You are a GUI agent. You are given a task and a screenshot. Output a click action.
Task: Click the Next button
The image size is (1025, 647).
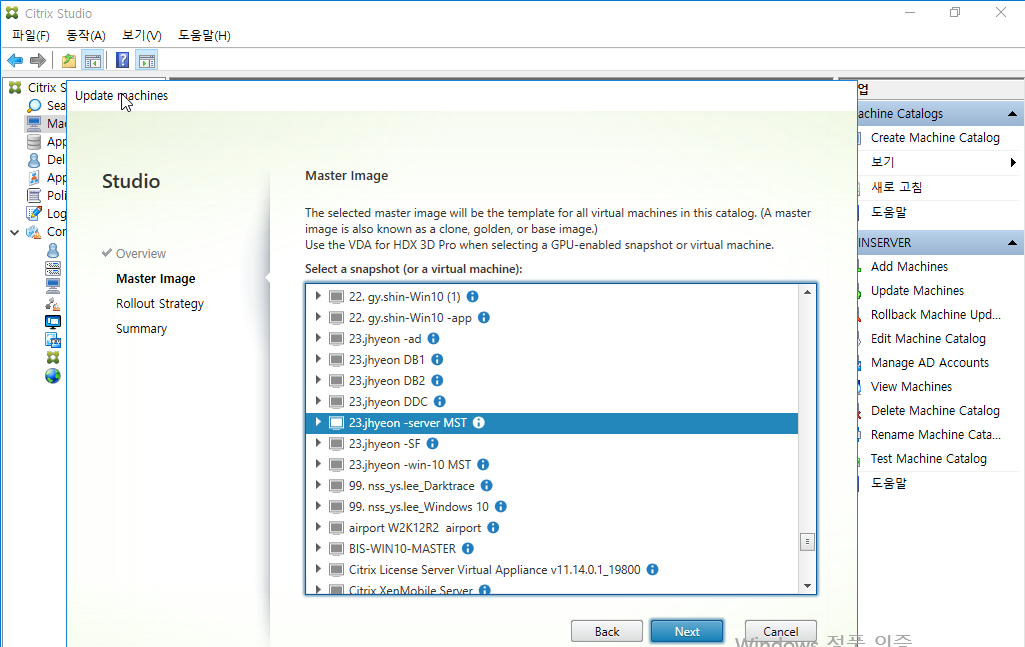tap(687, 631)
